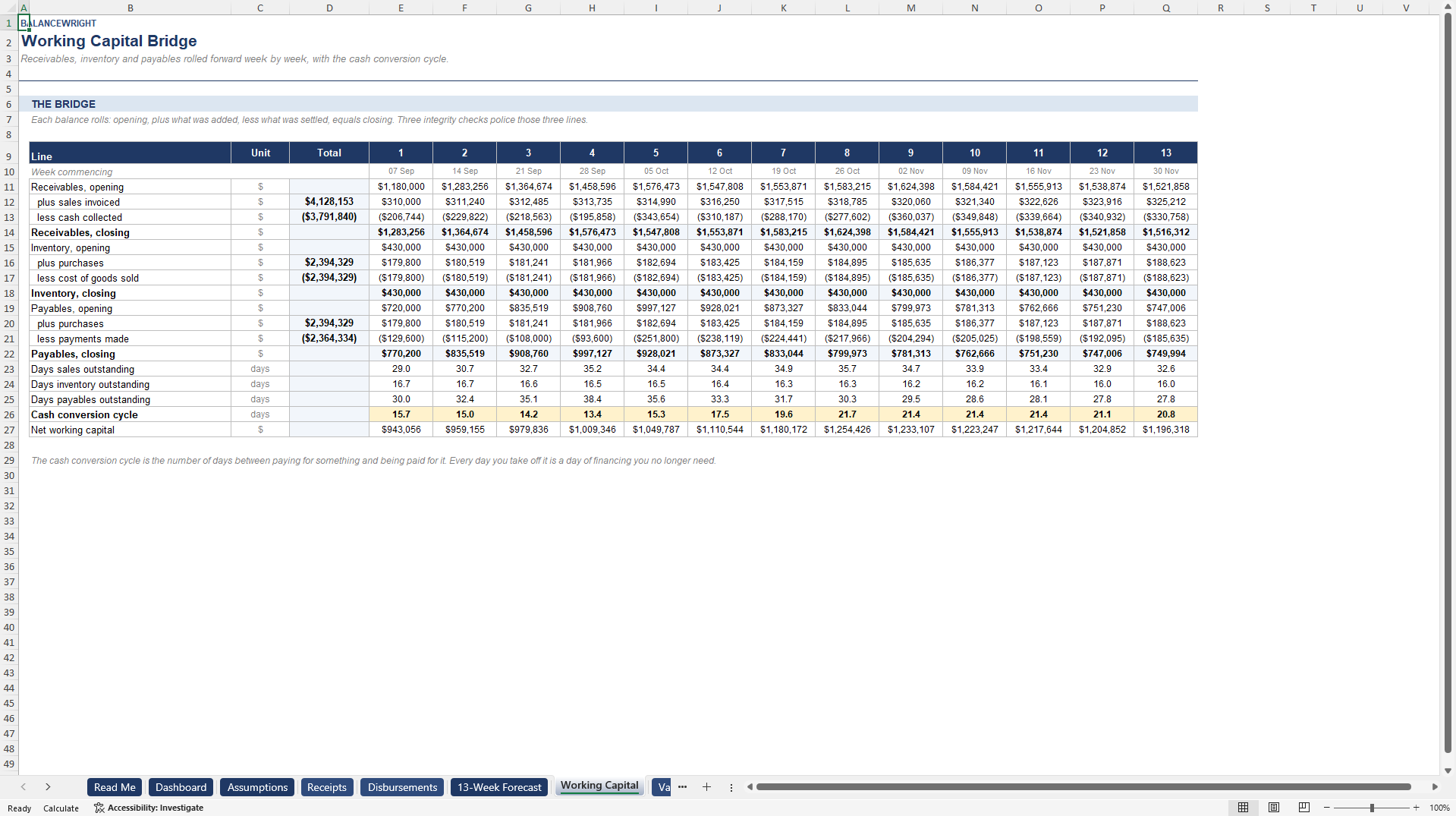Open the partially visible Va sheet tab
1456x816 pixels.
tap(662, 787)
